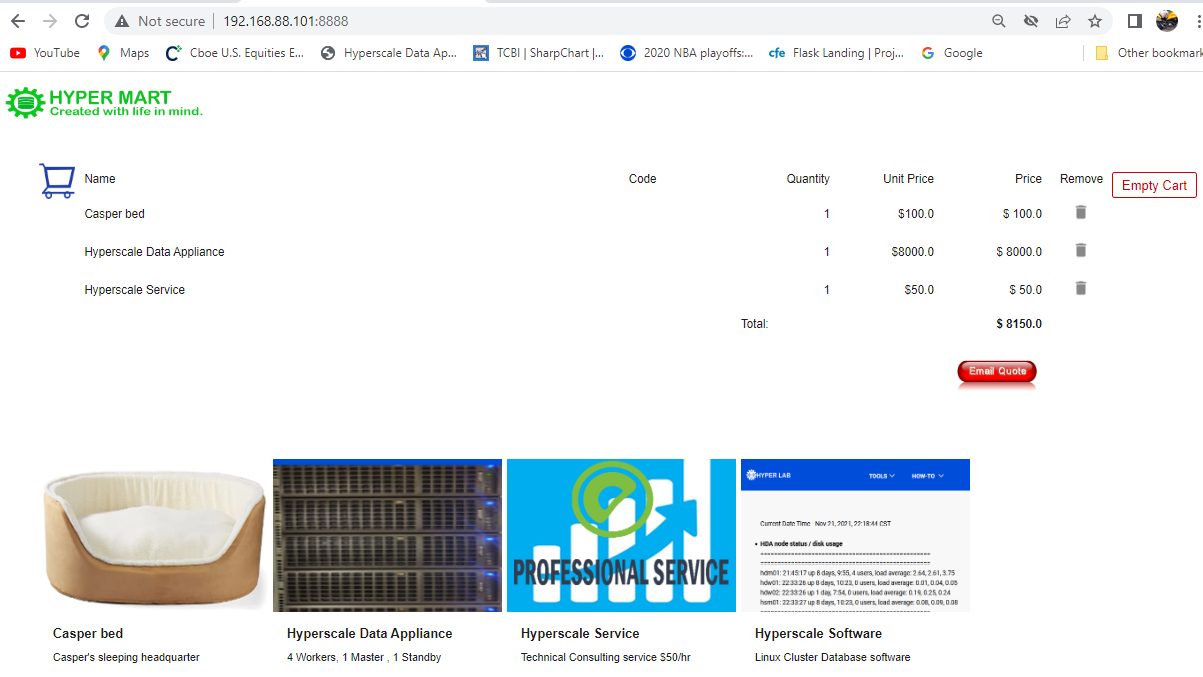Remove Hyperscale Service using its trash icon
The image size is (1203, 677).
1081,288
